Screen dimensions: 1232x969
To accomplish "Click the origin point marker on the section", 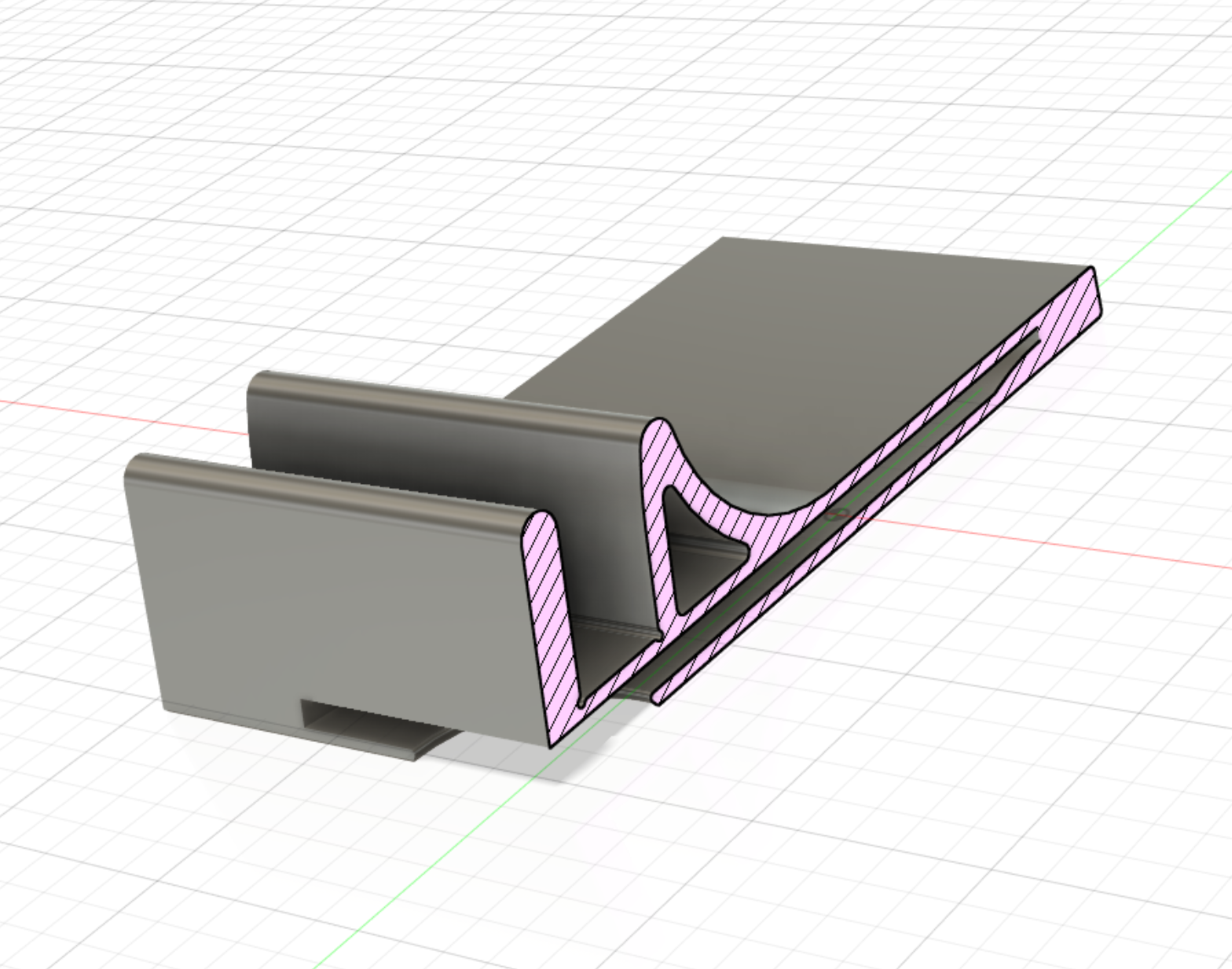I will pos(836,515).
